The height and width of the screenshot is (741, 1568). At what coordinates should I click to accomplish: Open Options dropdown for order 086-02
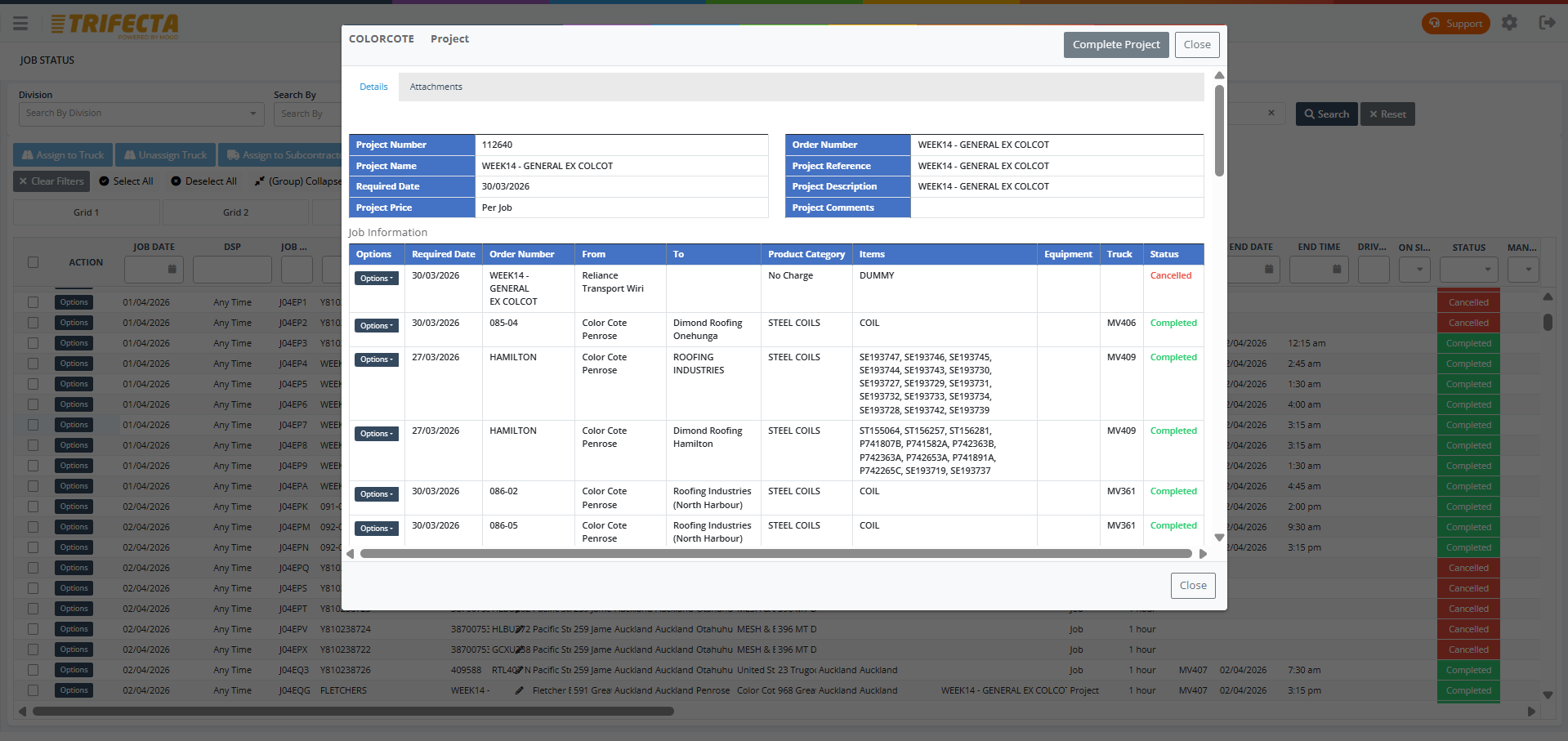point(377,494)
